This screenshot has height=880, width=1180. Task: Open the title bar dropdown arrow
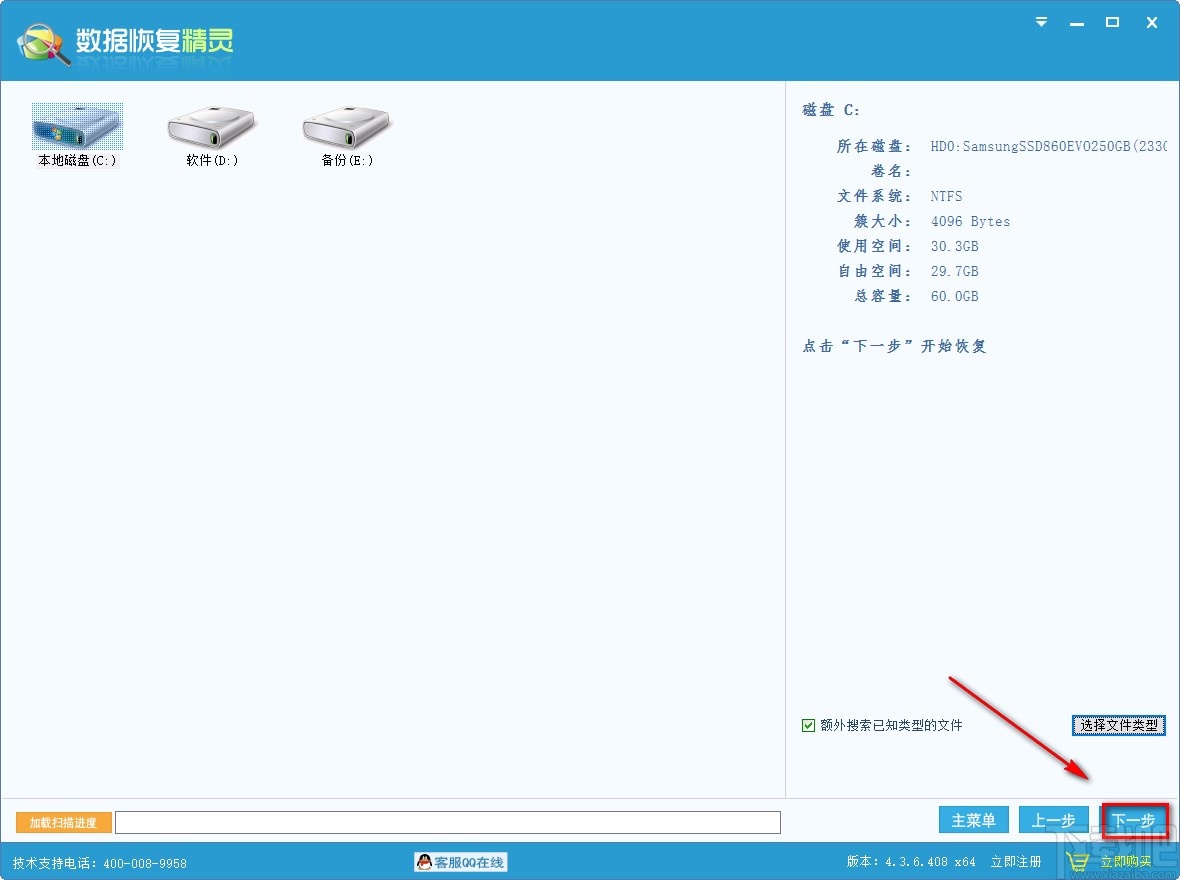(x=1041, y=22)
